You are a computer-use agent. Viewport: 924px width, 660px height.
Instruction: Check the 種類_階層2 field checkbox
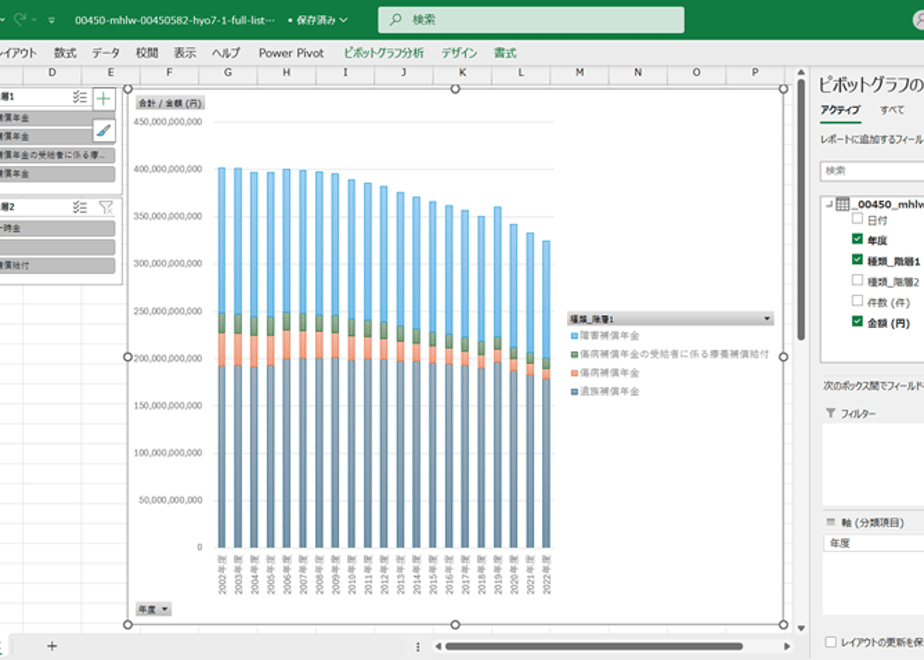[857, 280]
